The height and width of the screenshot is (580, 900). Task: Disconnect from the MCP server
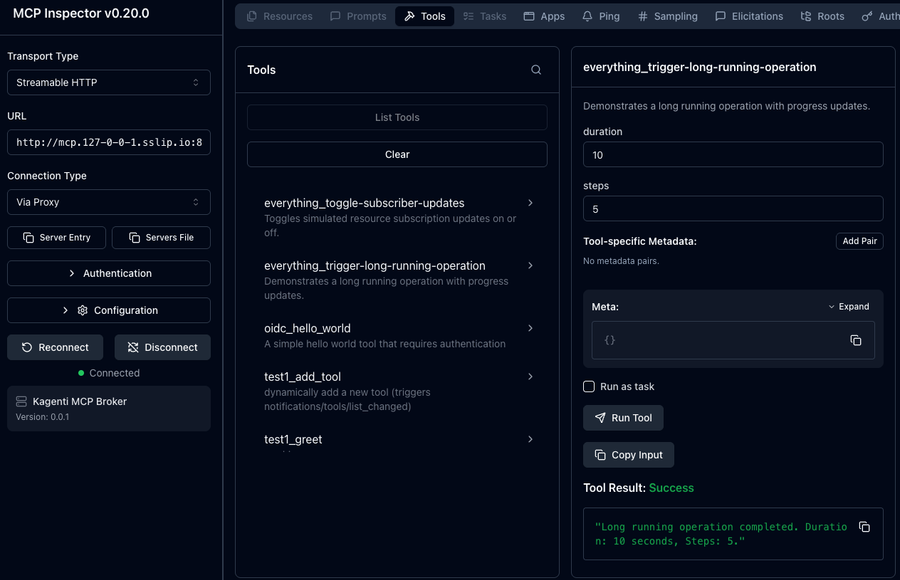click(x=162, y=347)
